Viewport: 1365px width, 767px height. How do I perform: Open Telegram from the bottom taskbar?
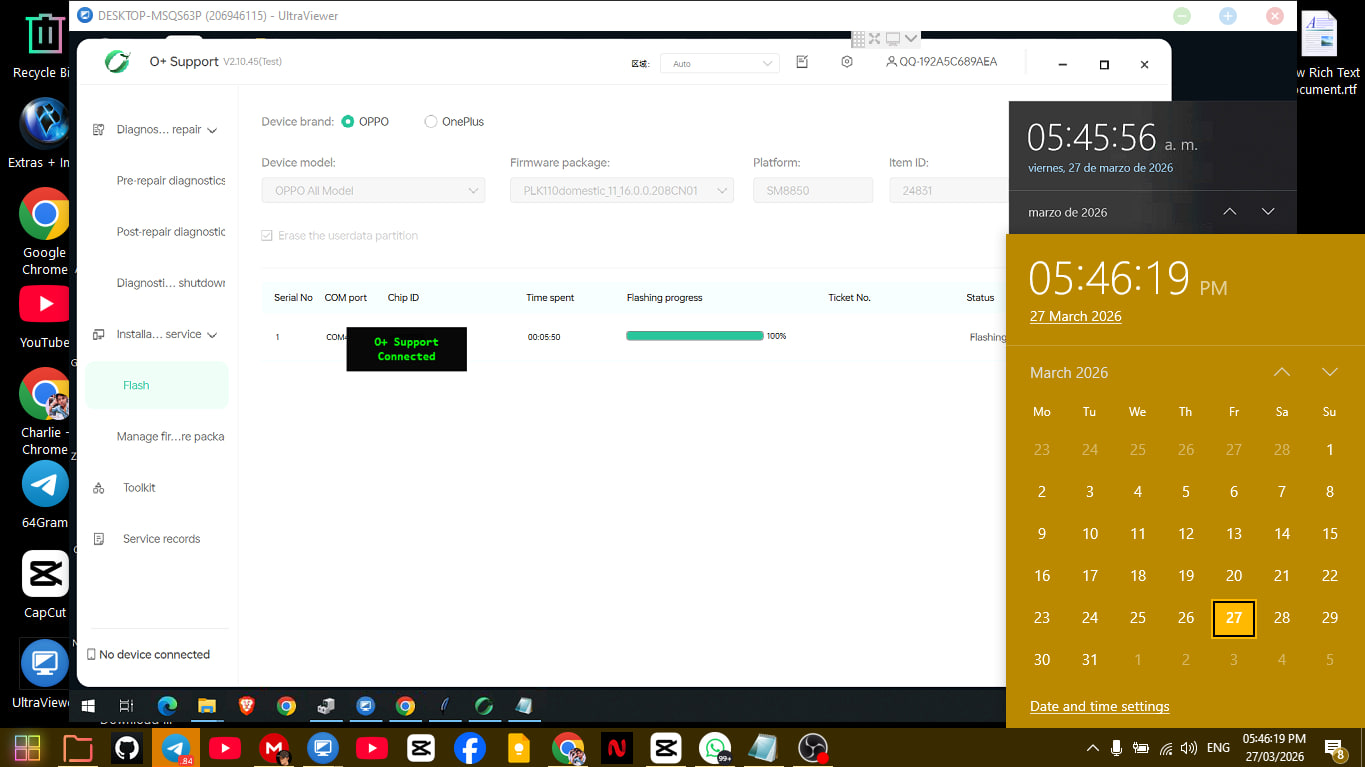pyautogui.click(x=176, y=748)
